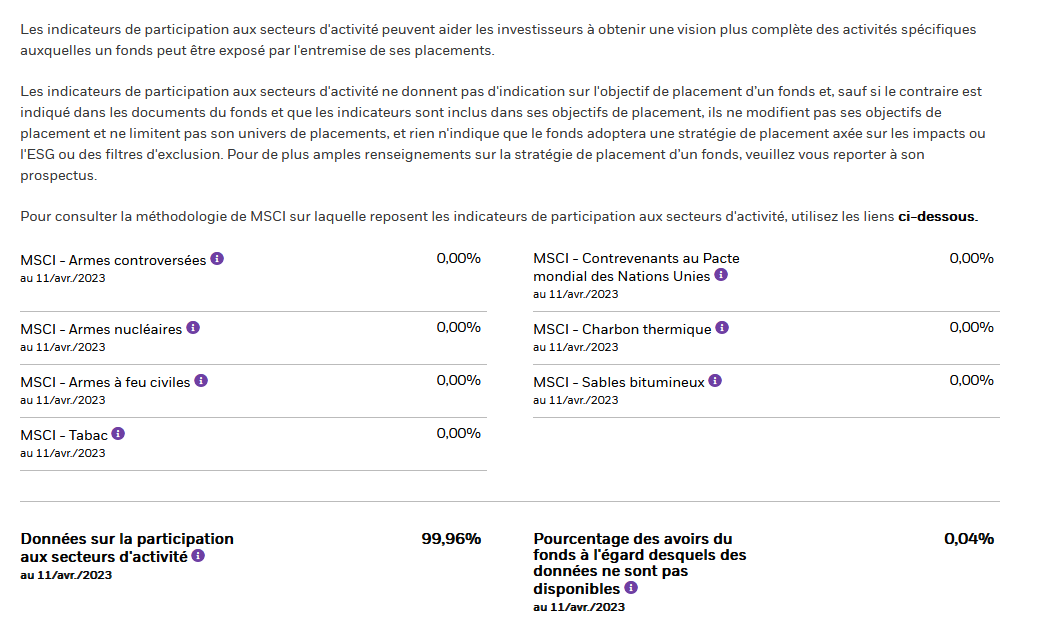Click the 0,04% unavailable data value

[969, 539]
